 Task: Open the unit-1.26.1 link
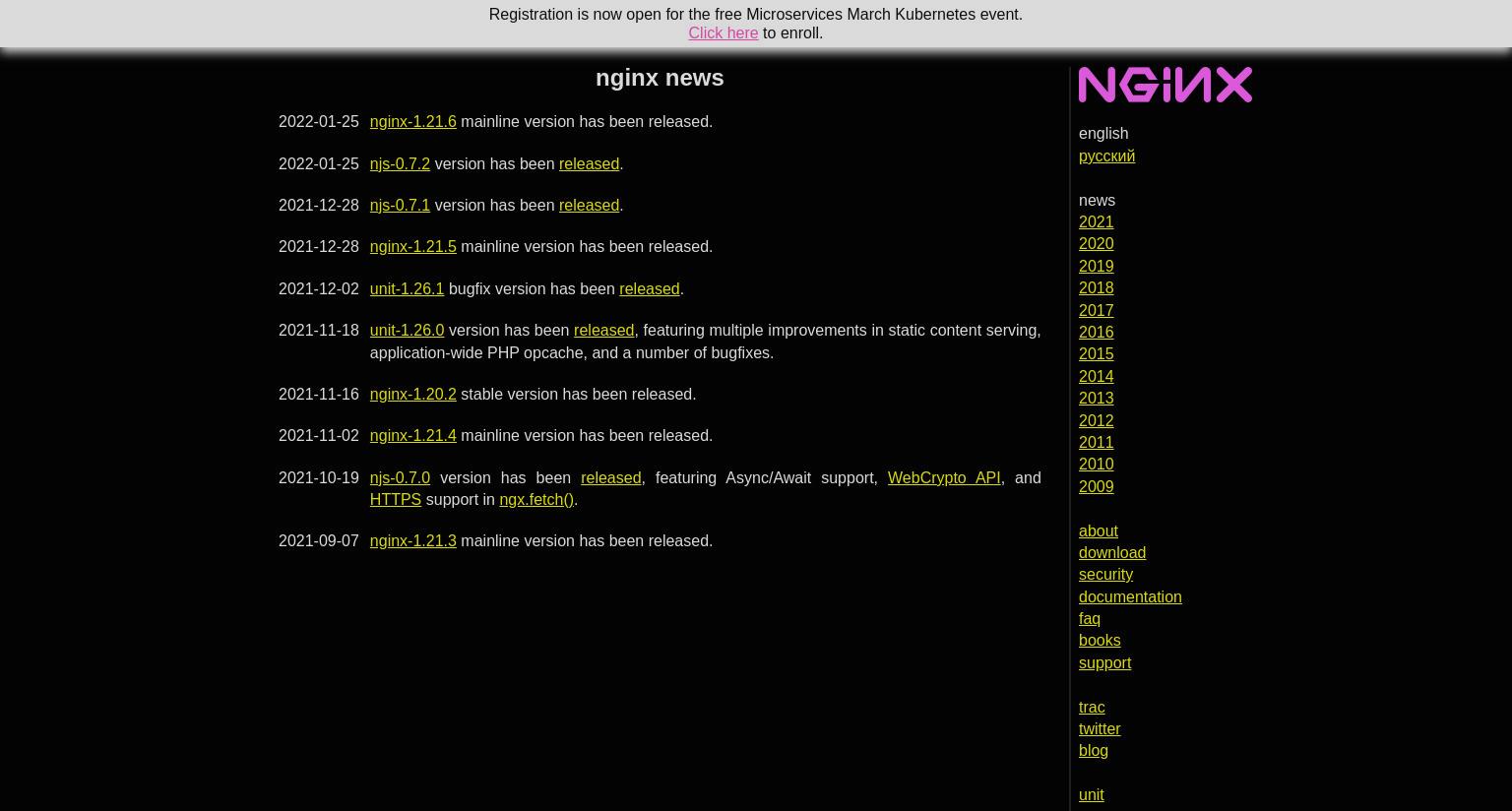tap(407, 288)
